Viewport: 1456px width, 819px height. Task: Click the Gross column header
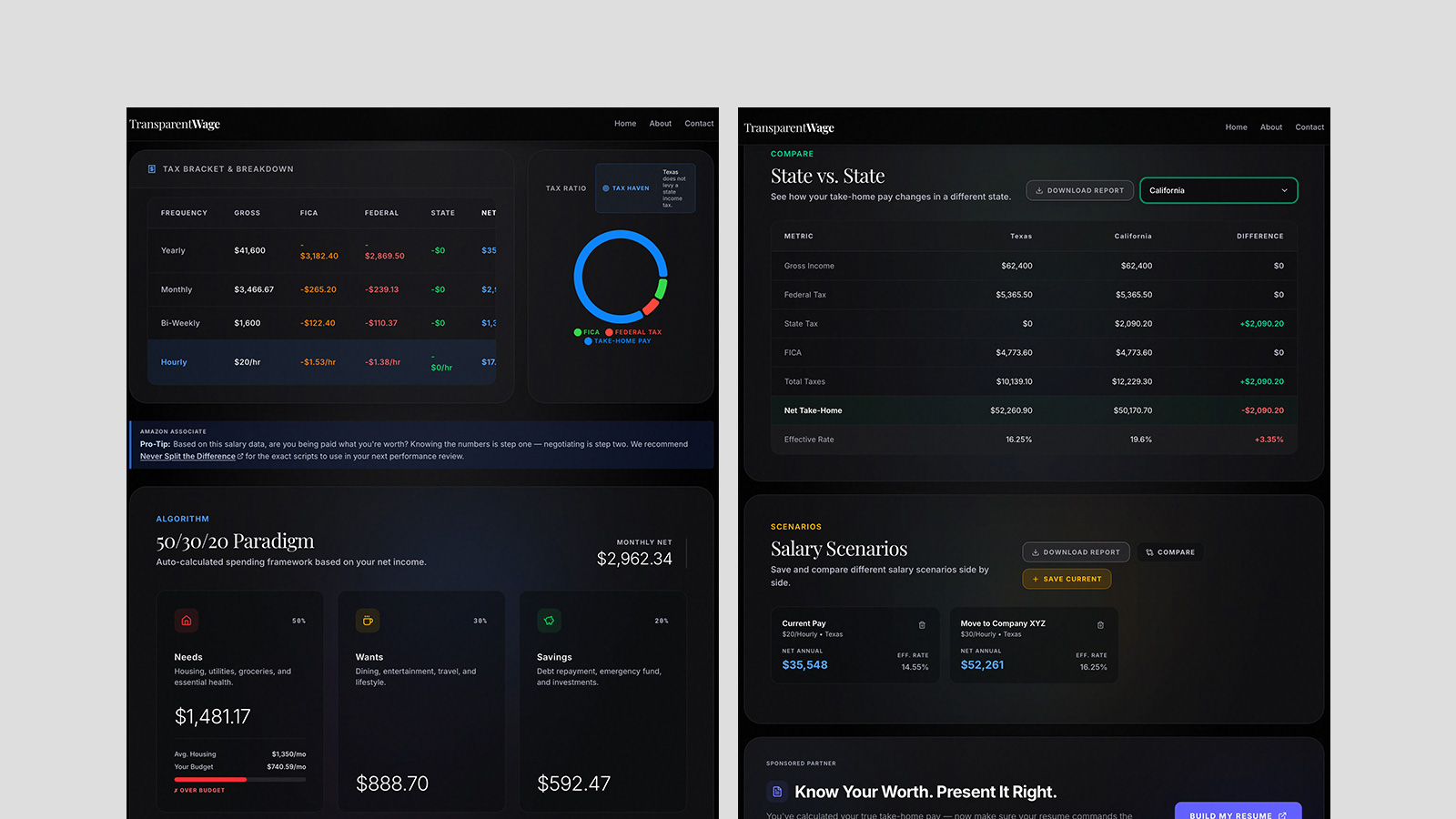click(x=247, y=213)
